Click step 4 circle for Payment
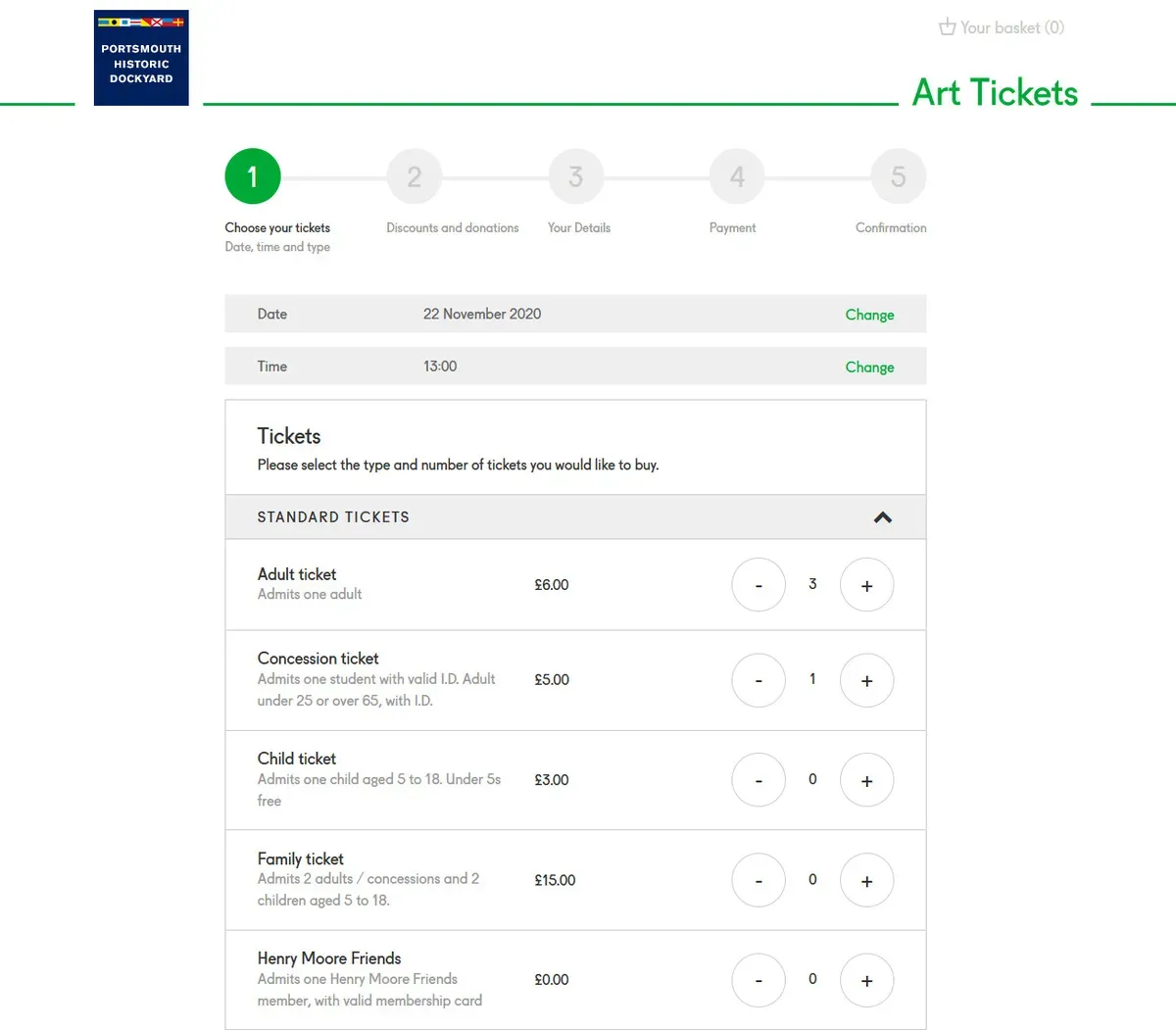 click(736, 176)
